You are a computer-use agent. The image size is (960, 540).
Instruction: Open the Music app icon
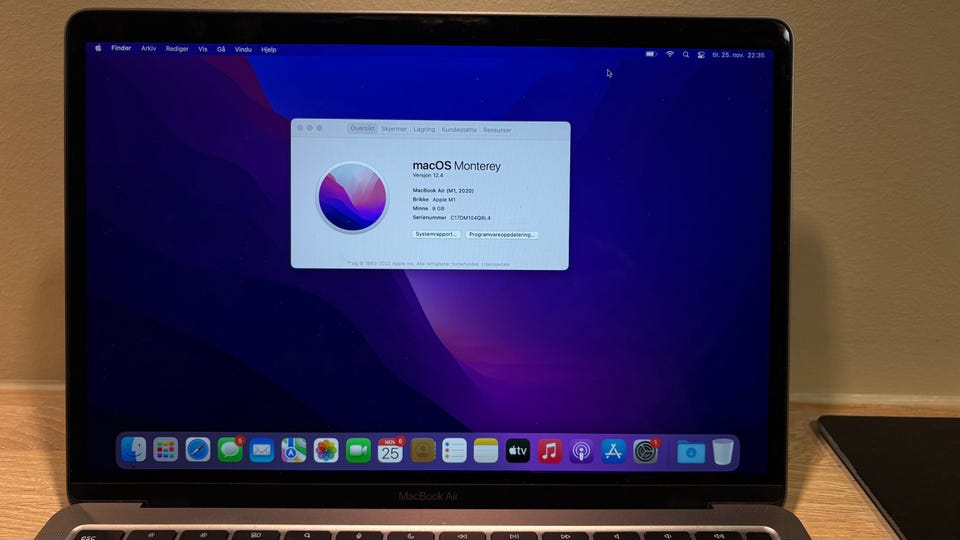pyautogui.click(x=550, y=452)
